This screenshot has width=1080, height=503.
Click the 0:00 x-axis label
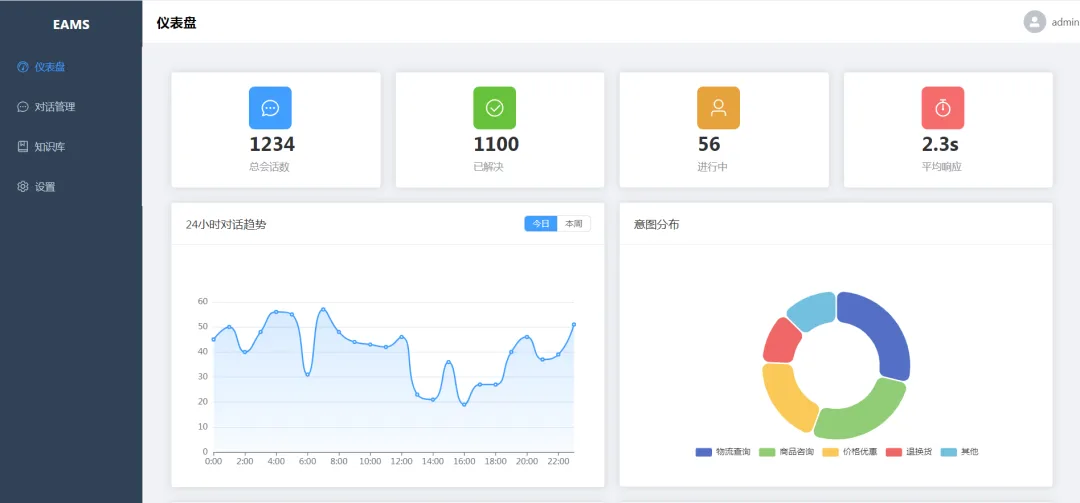(x=214, y=461)
